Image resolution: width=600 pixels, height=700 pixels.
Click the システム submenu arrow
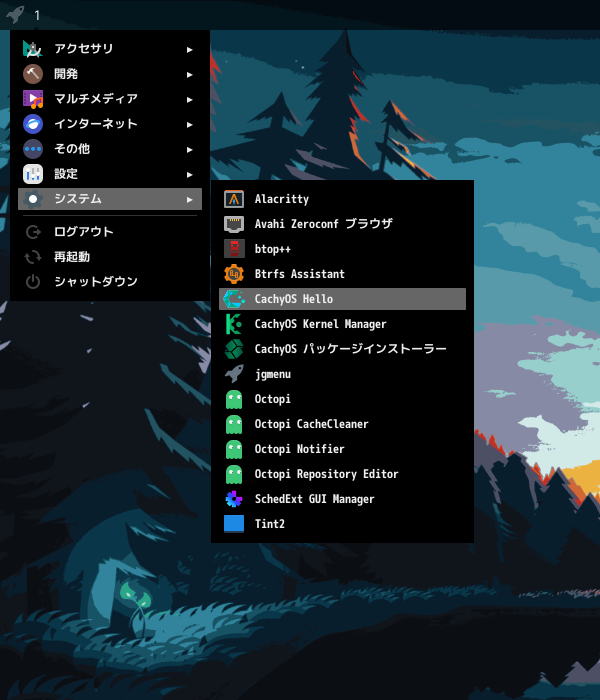pos(190,200)
